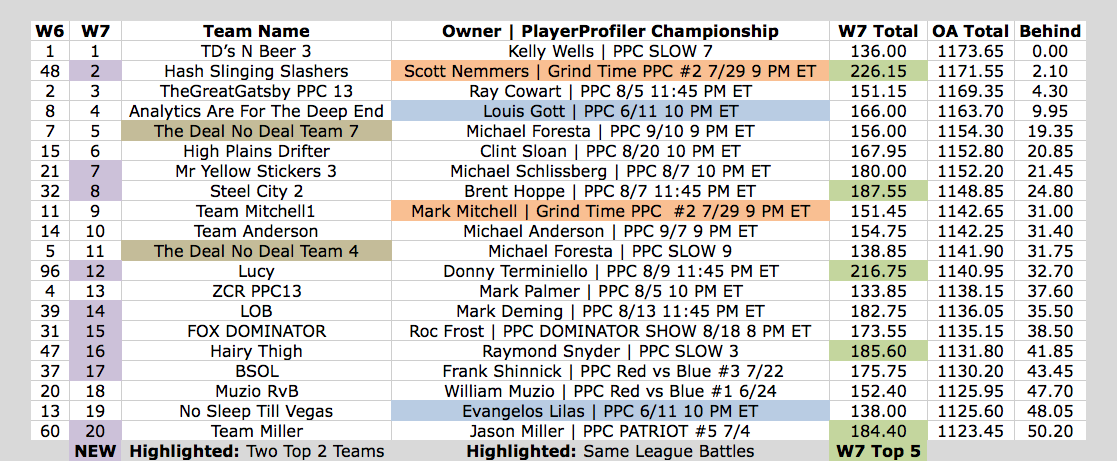This screenshot has width=1117, height=461.
Task: Click the green 226.15 W7 total cell
Action: [879, 71]
